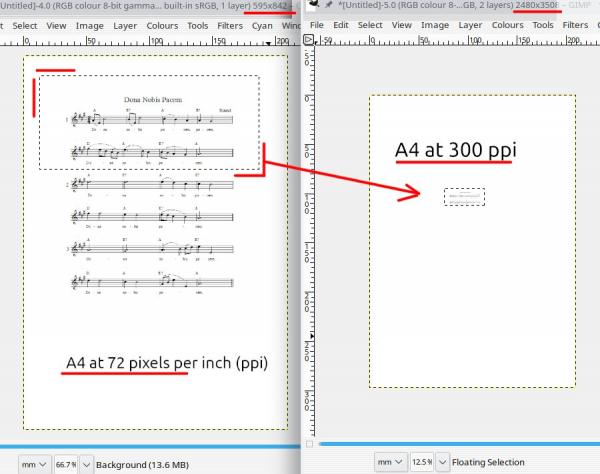The image size is (600, 474).
Task: Click the horizontal scrollbar in left window
Action: [x=150, y=446]
